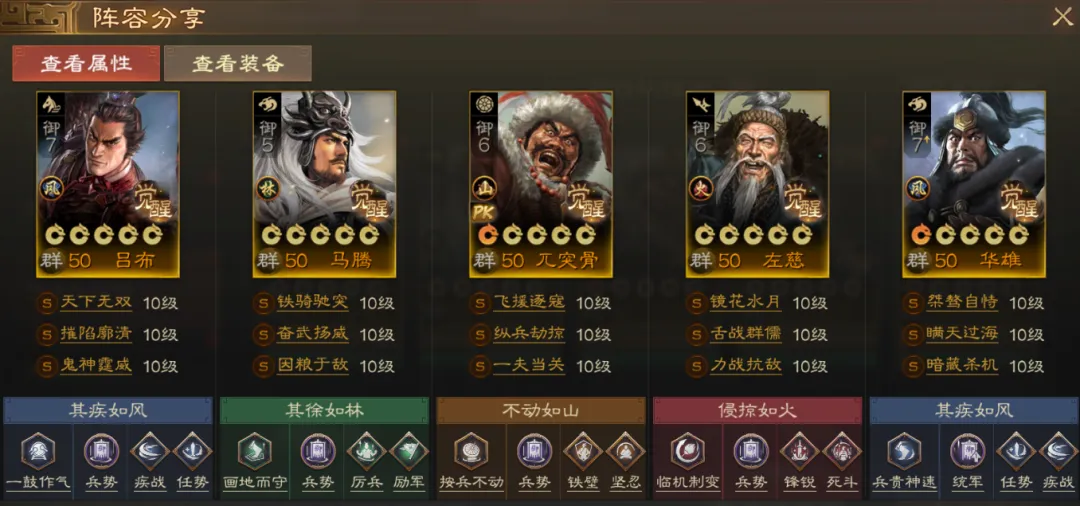The image size is (1080, 506).
Task: Click the 一鼓作气 formation icon
Action: 38,452
